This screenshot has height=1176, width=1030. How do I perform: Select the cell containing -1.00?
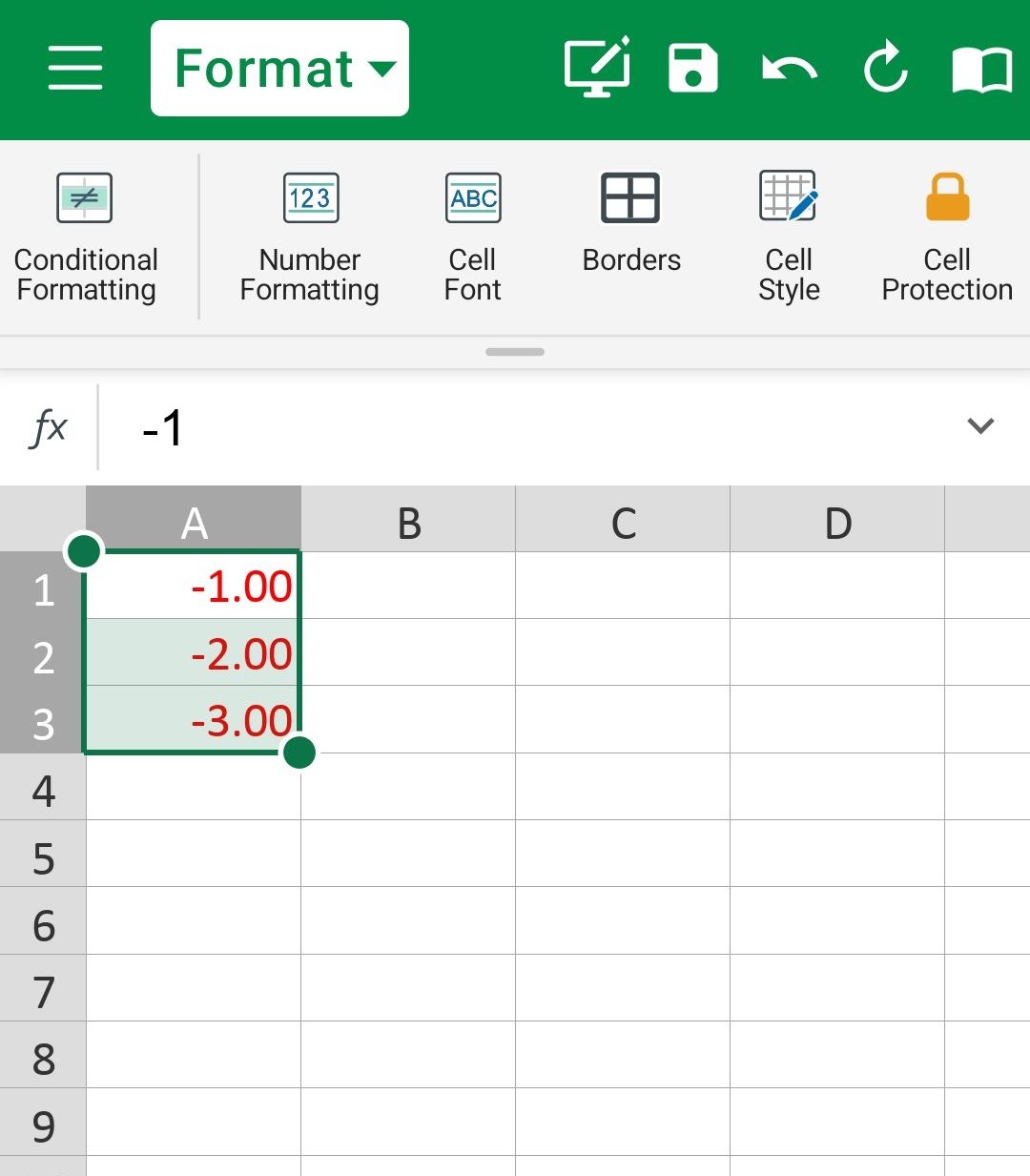(194, 586)
